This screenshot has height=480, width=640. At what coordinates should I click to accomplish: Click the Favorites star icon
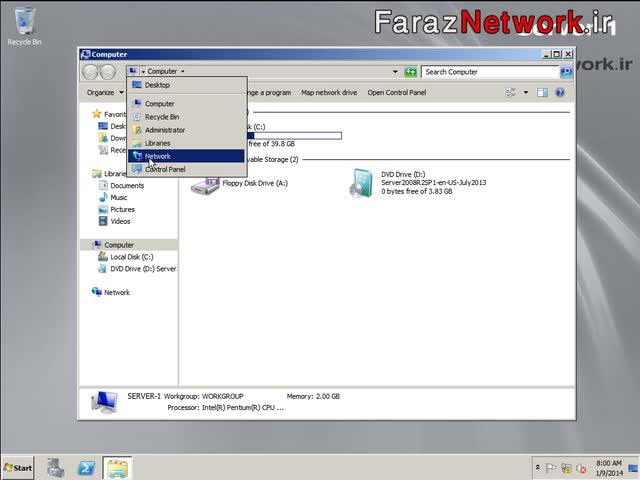coord(97,113)
